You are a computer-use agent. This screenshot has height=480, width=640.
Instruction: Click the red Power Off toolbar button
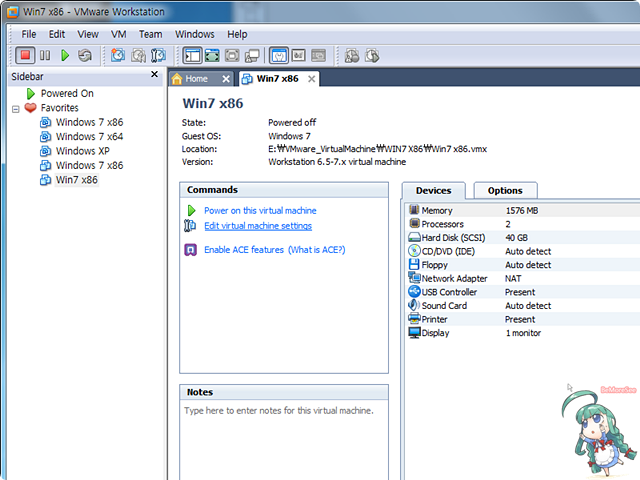(x=25, y=56)
